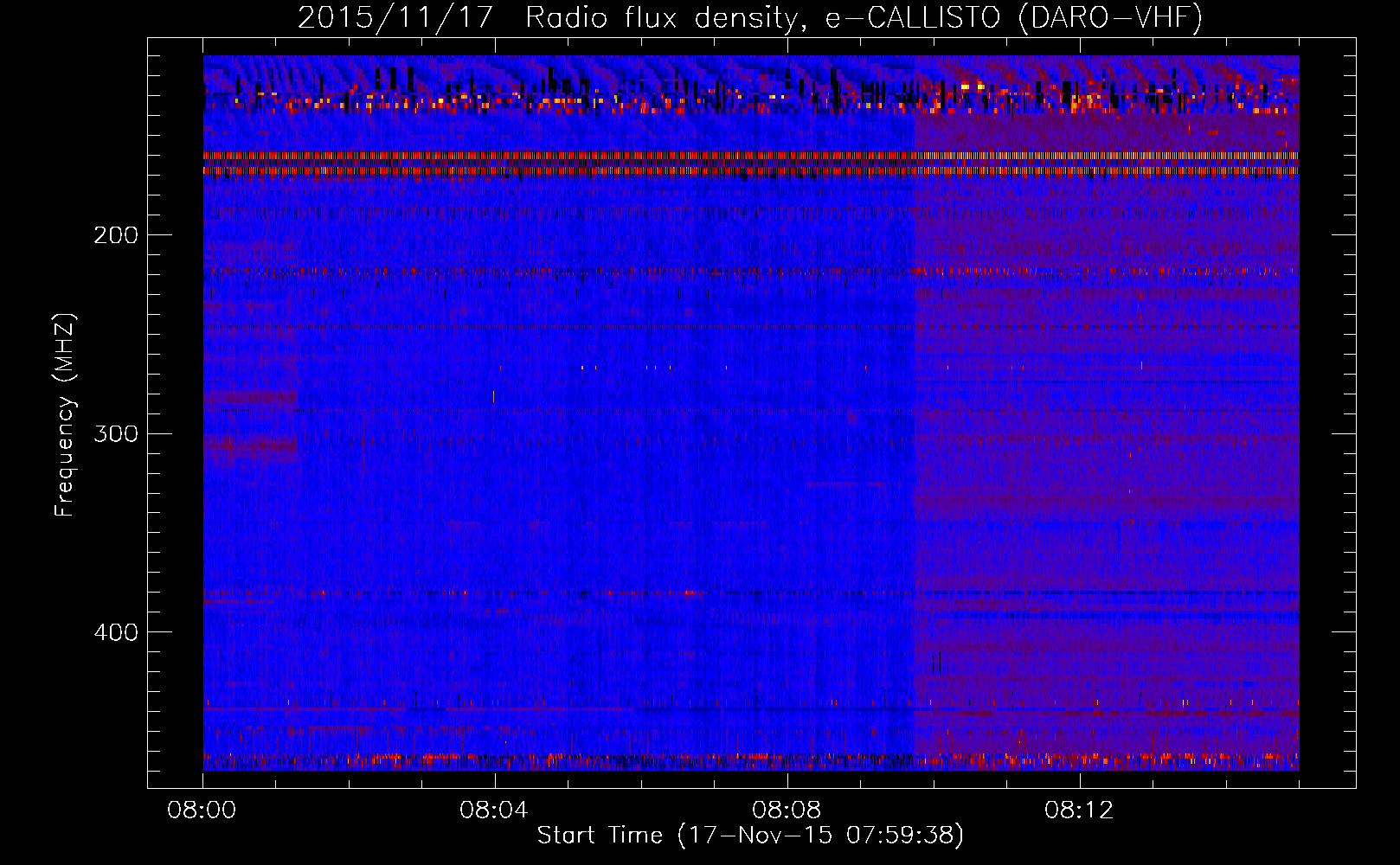Click the 08:04 time tick label
This screenshot has width=1400, height=865.
point(494,811)
